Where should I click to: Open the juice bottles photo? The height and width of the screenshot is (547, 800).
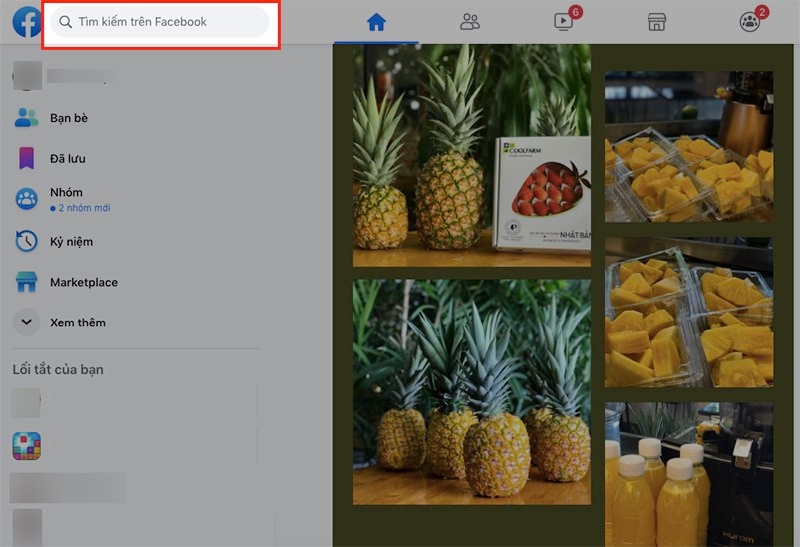688,475
